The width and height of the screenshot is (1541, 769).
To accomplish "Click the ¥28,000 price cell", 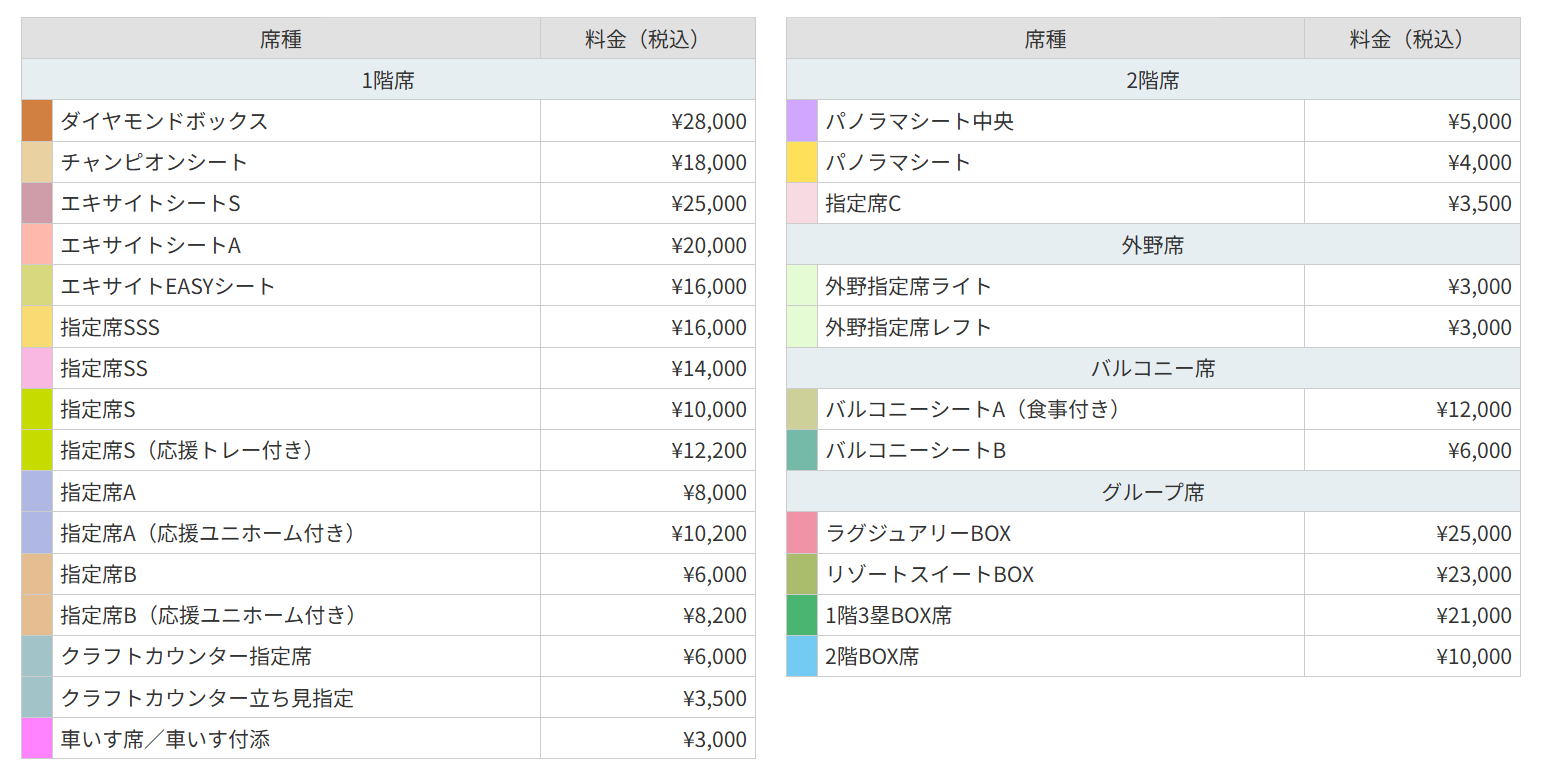I will (x=708, y=121).
